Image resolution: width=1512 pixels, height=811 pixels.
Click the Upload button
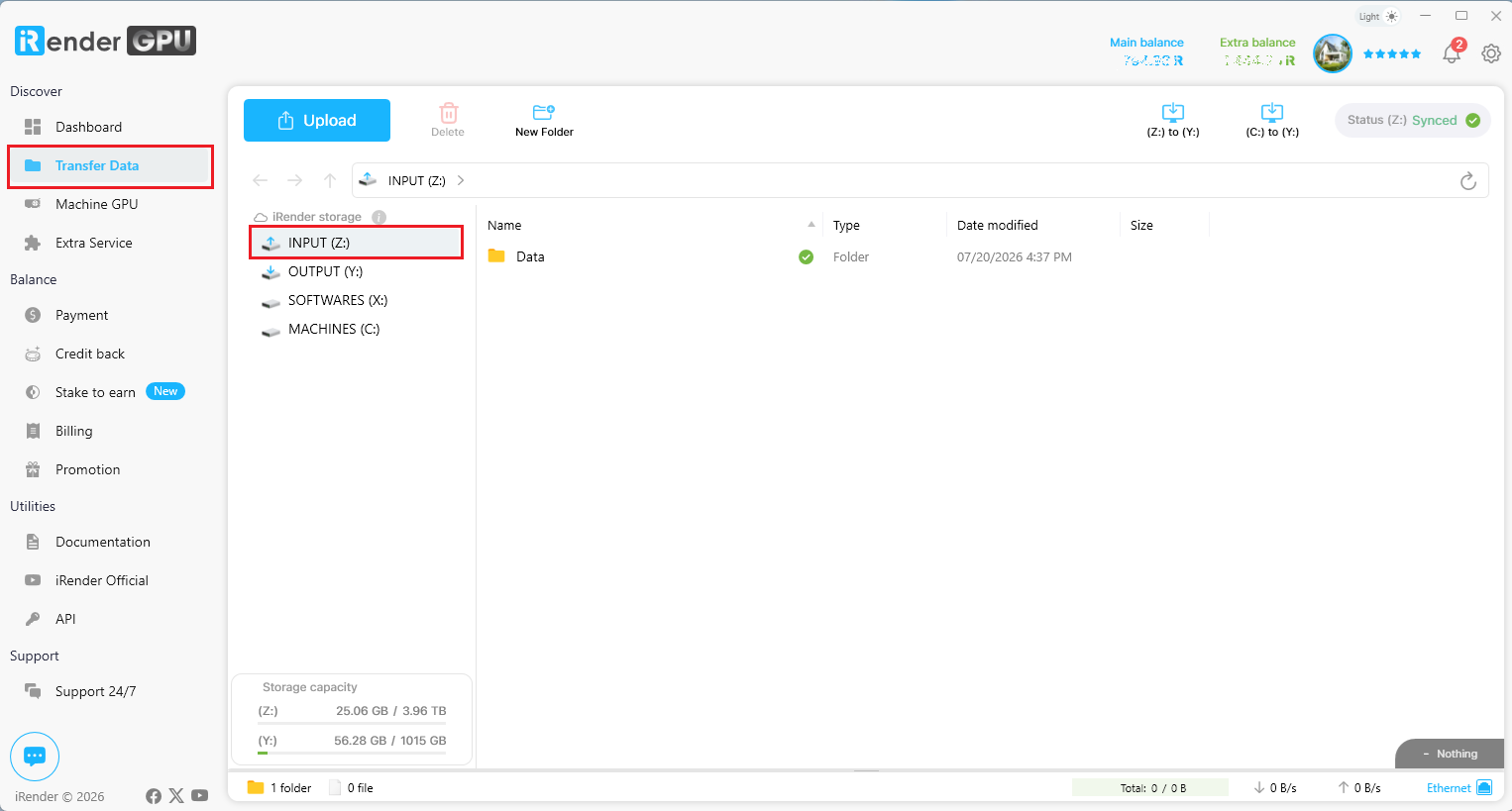[x=317, y=120]
